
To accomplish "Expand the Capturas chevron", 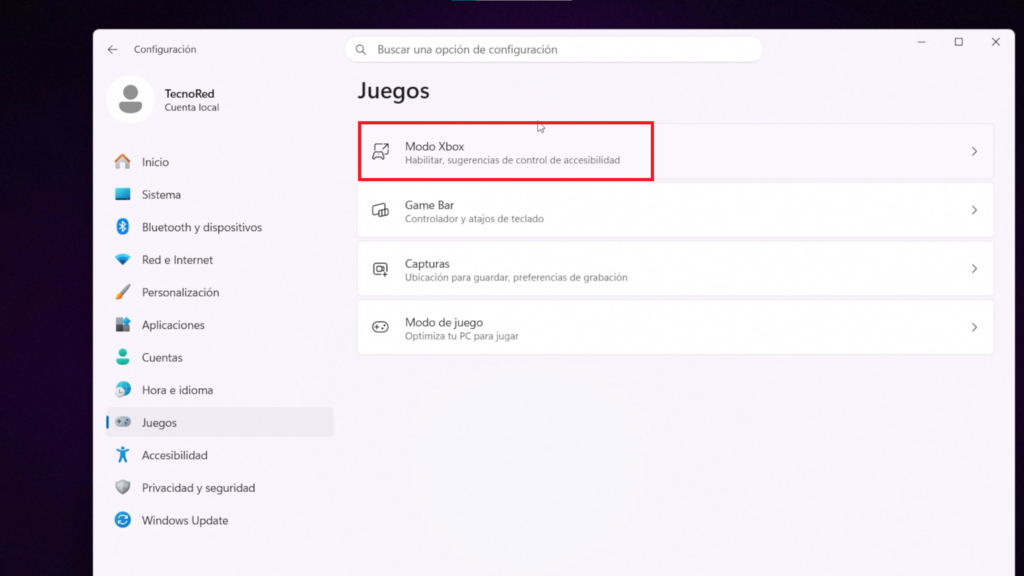I will 974,269.
